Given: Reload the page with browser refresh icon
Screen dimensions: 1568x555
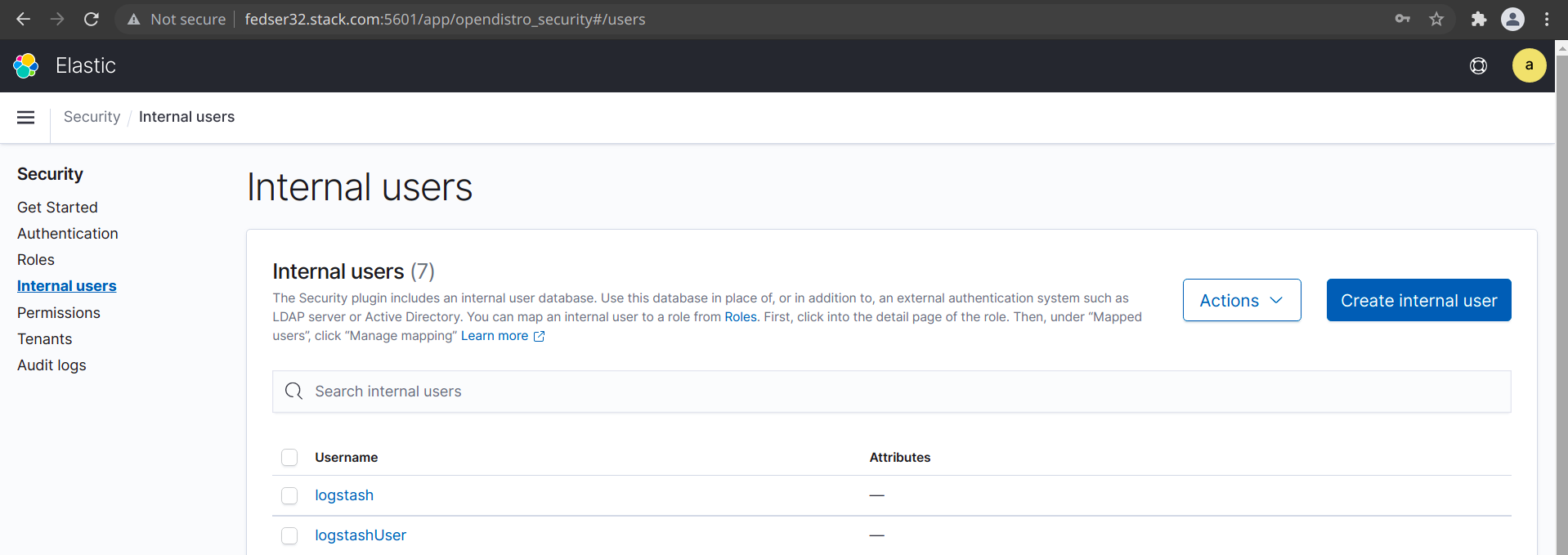Looking at the screenshot, I should click(x=92, y=19).
